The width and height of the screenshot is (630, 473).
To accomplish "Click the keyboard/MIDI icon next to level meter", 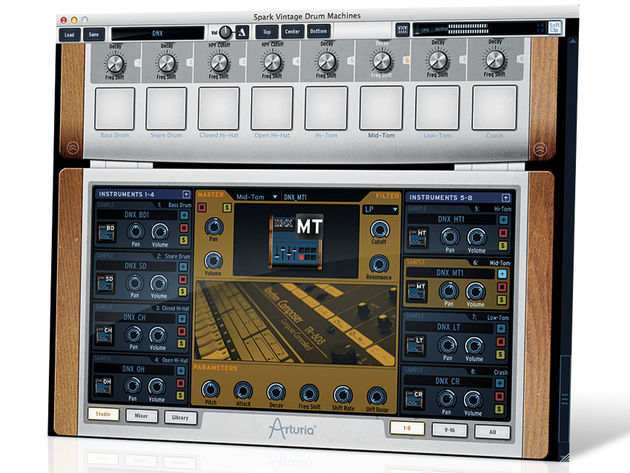I will (x=402, y=30).
